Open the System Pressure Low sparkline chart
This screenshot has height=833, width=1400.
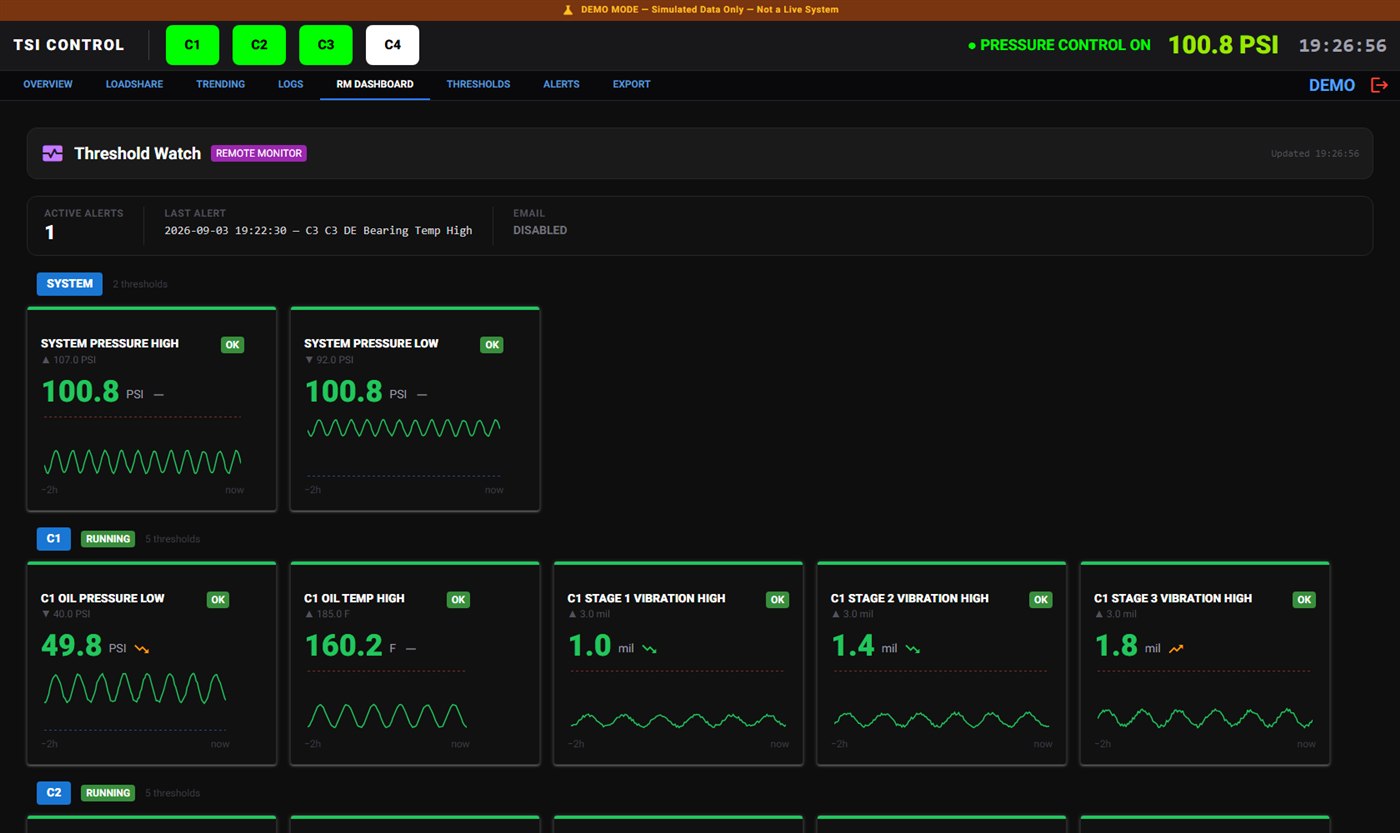pyautogui.click(x=405, y=447)
